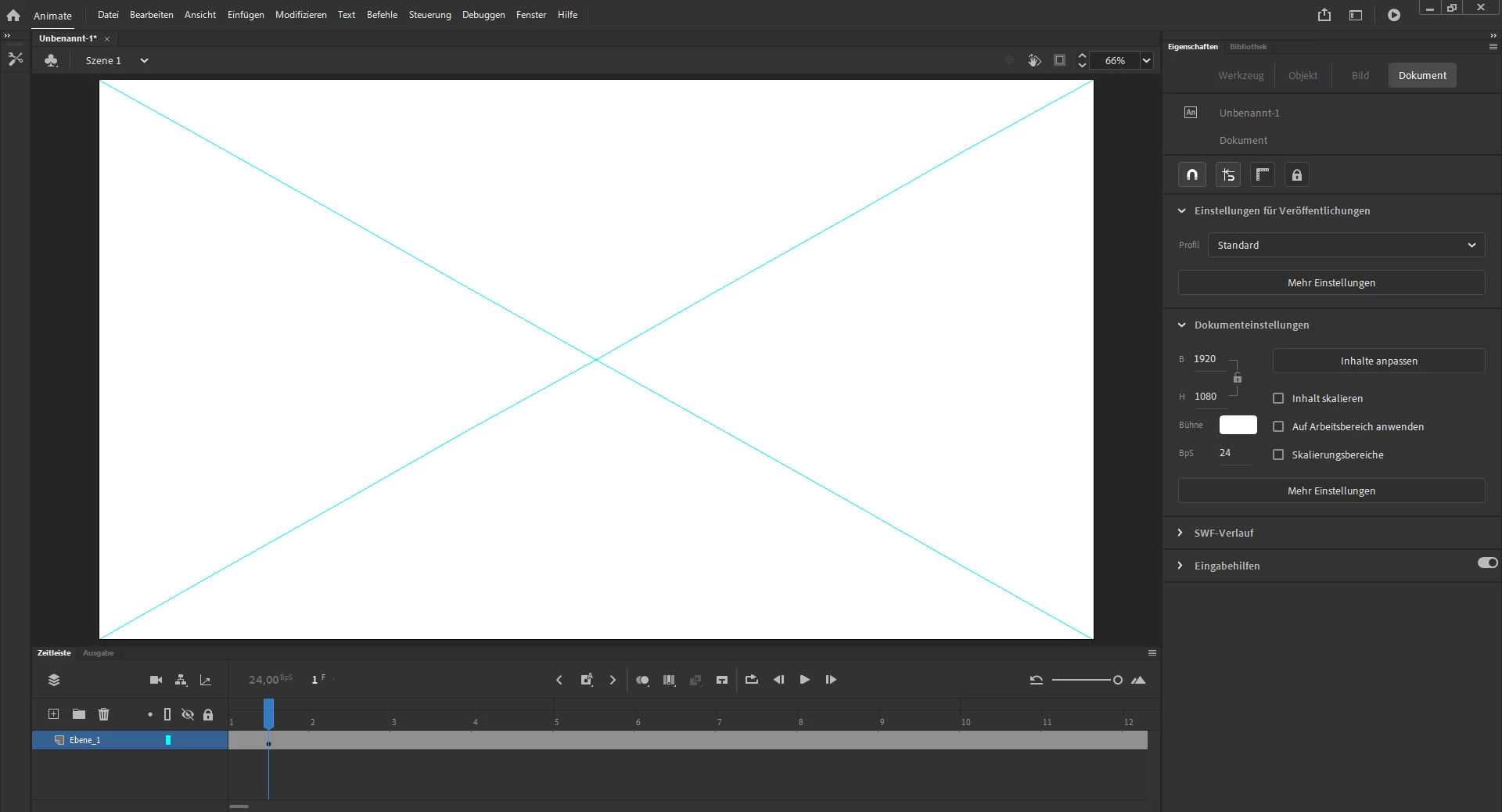Click the lock guides icon in properties

click(1296, 174)
